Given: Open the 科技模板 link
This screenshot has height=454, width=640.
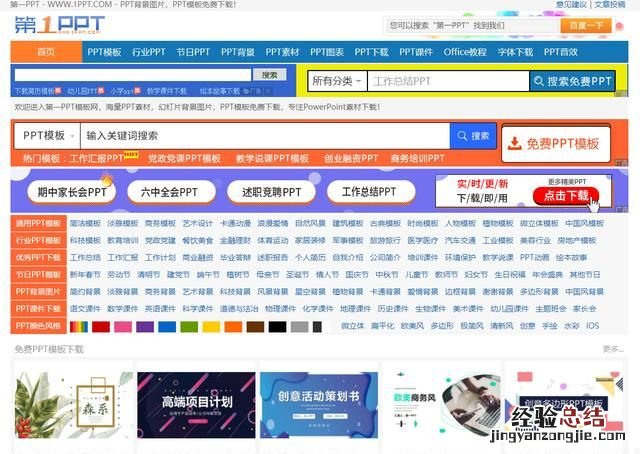Looking at the screenshot, I should [x=85, y=240].
